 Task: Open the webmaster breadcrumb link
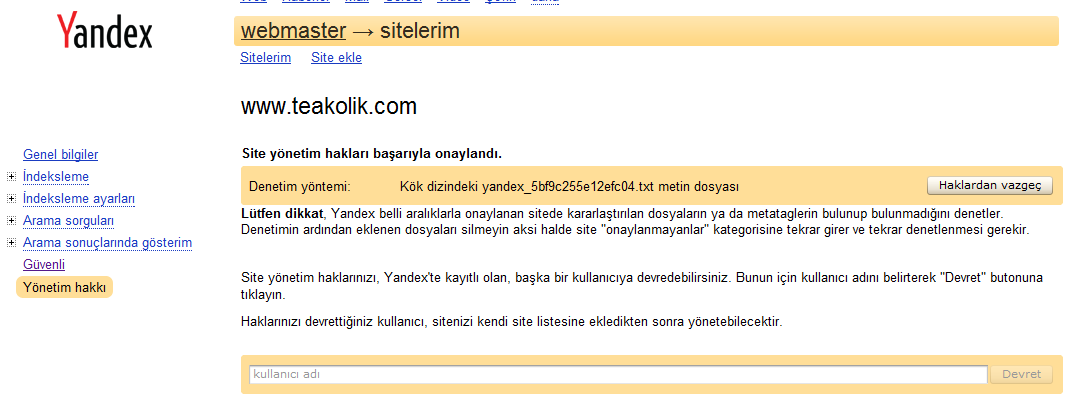293,31
